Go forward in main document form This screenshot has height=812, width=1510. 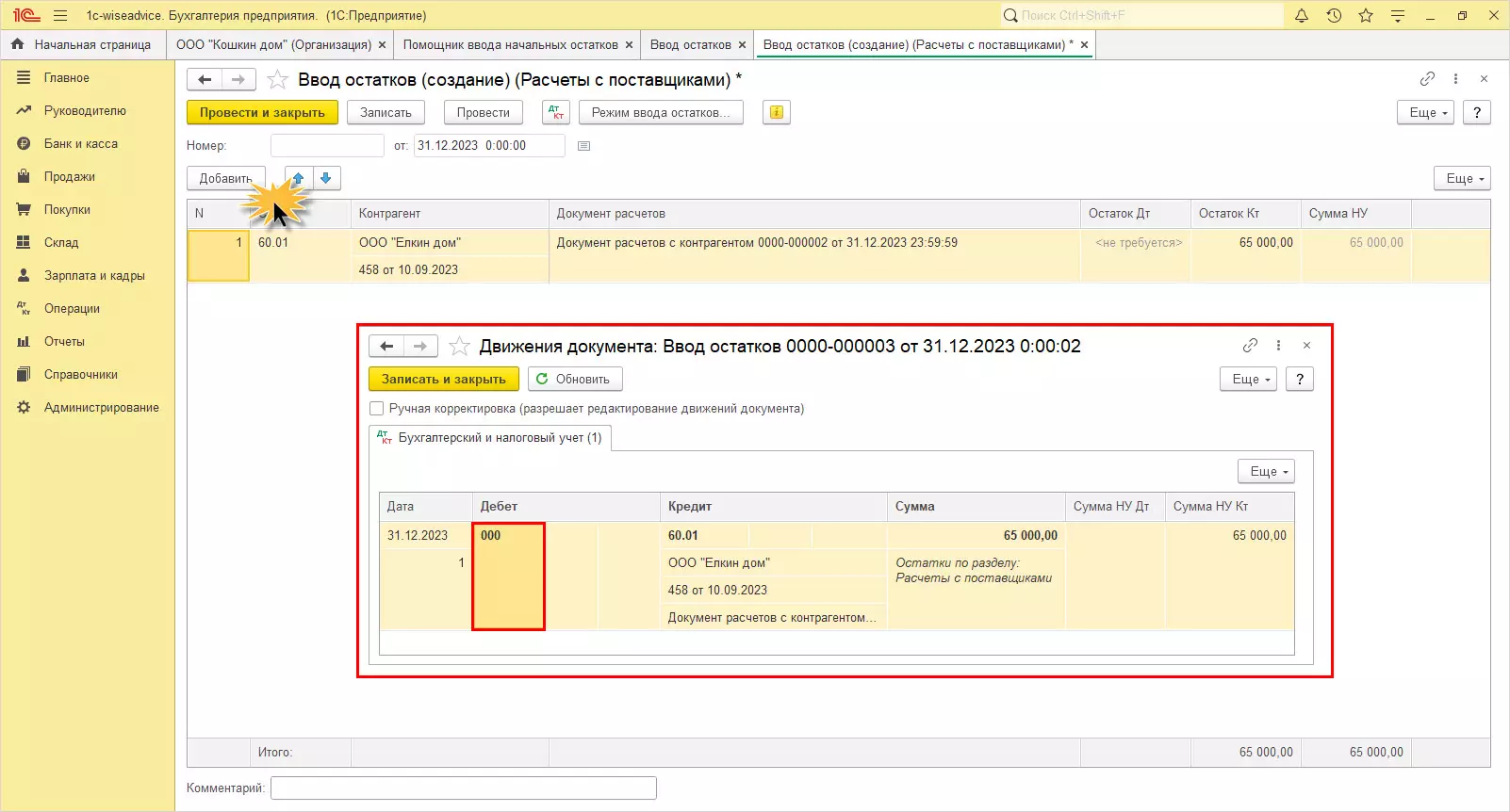click(x=238, y=79)
